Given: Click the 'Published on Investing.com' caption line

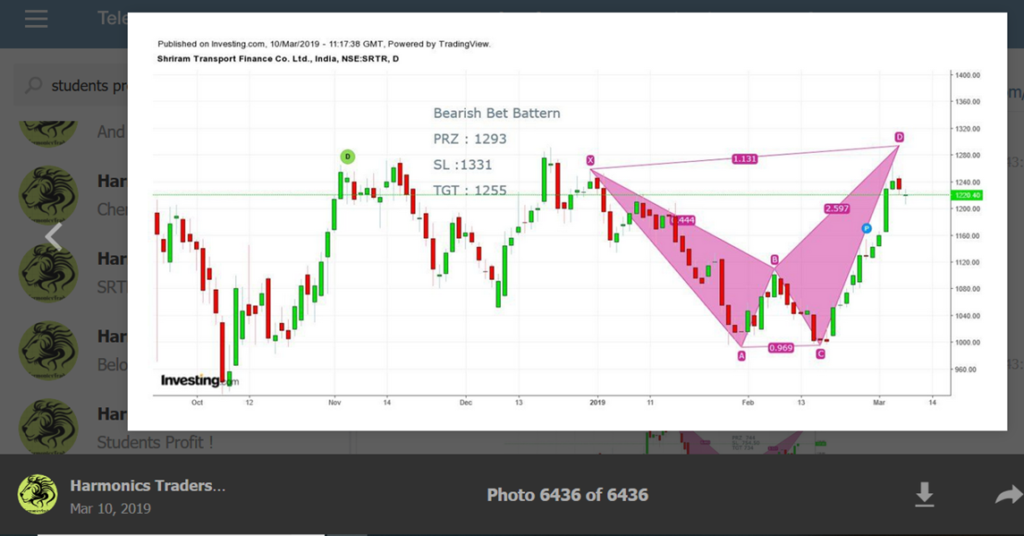Looking at the screenshot, I should tap(324, 44).
